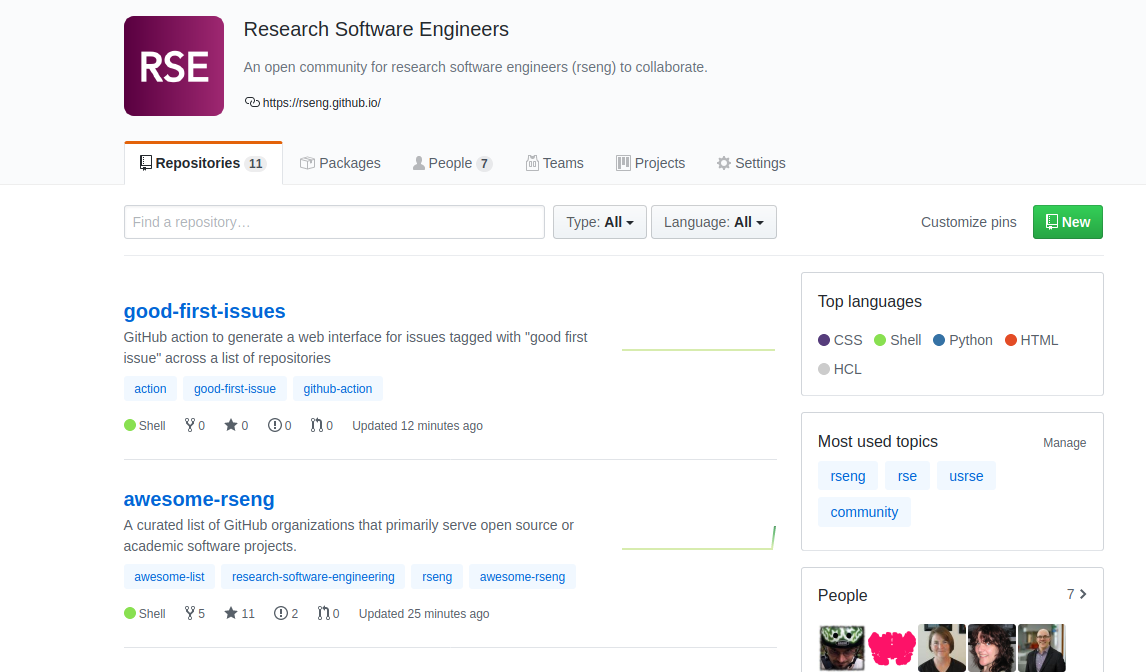Viewport: 1146px width, 672px height.
Task: Open the avatar of the woman with dark curly hair
Action: pos(992,648)
